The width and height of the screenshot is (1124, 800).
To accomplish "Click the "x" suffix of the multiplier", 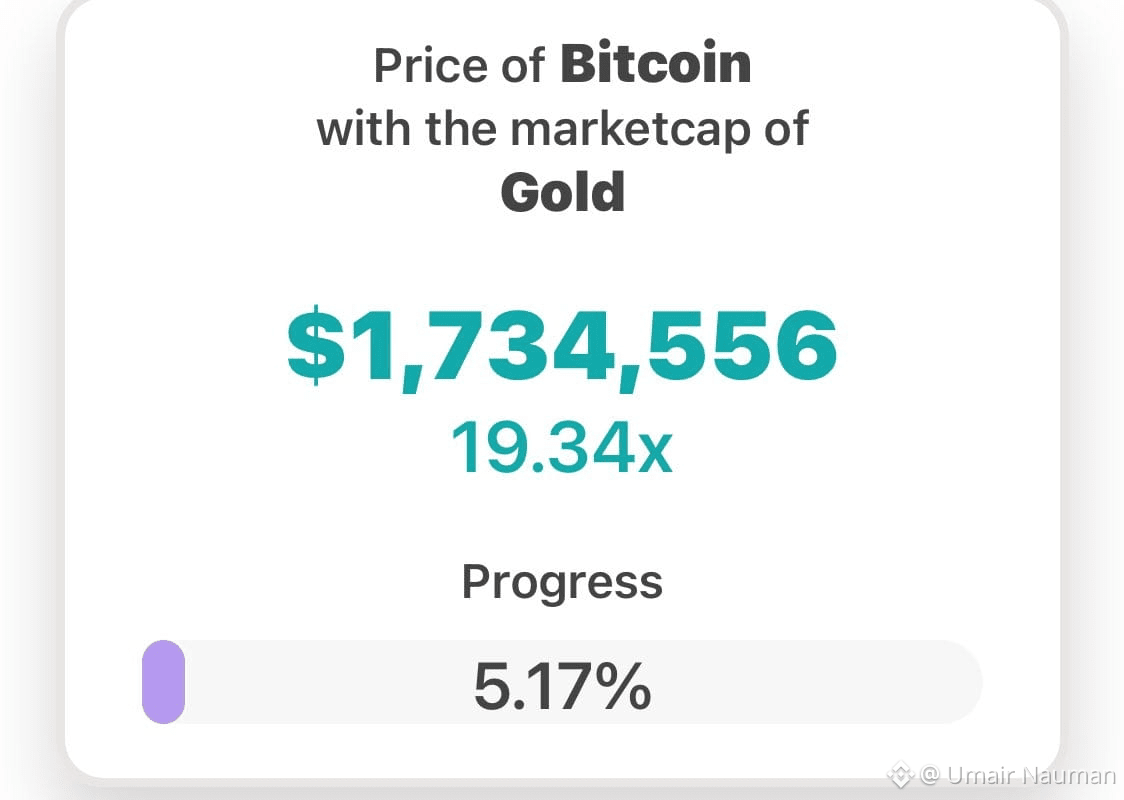I will (x=655, y=454).
